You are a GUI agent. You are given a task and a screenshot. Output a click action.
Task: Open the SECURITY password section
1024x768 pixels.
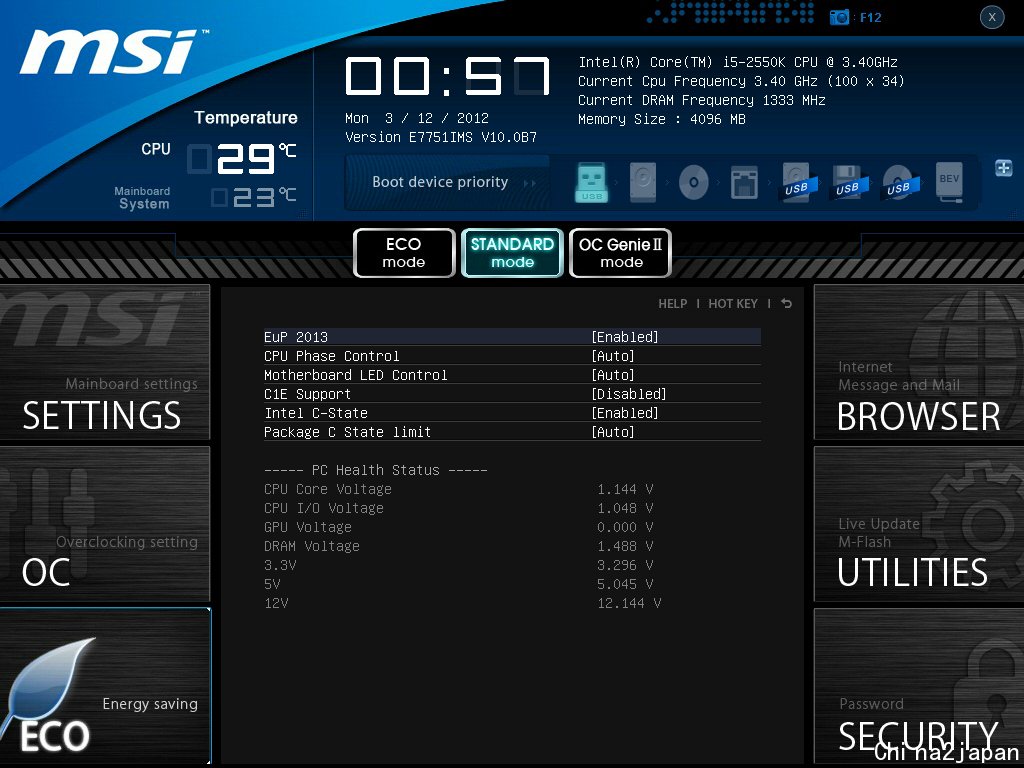pos(919,686)
